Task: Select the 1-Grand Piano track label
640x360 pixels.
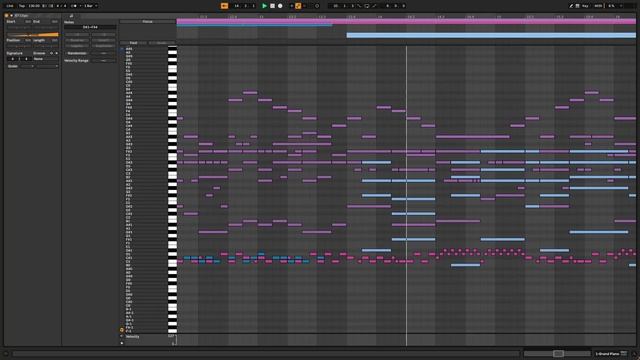Action: [608, 353]
